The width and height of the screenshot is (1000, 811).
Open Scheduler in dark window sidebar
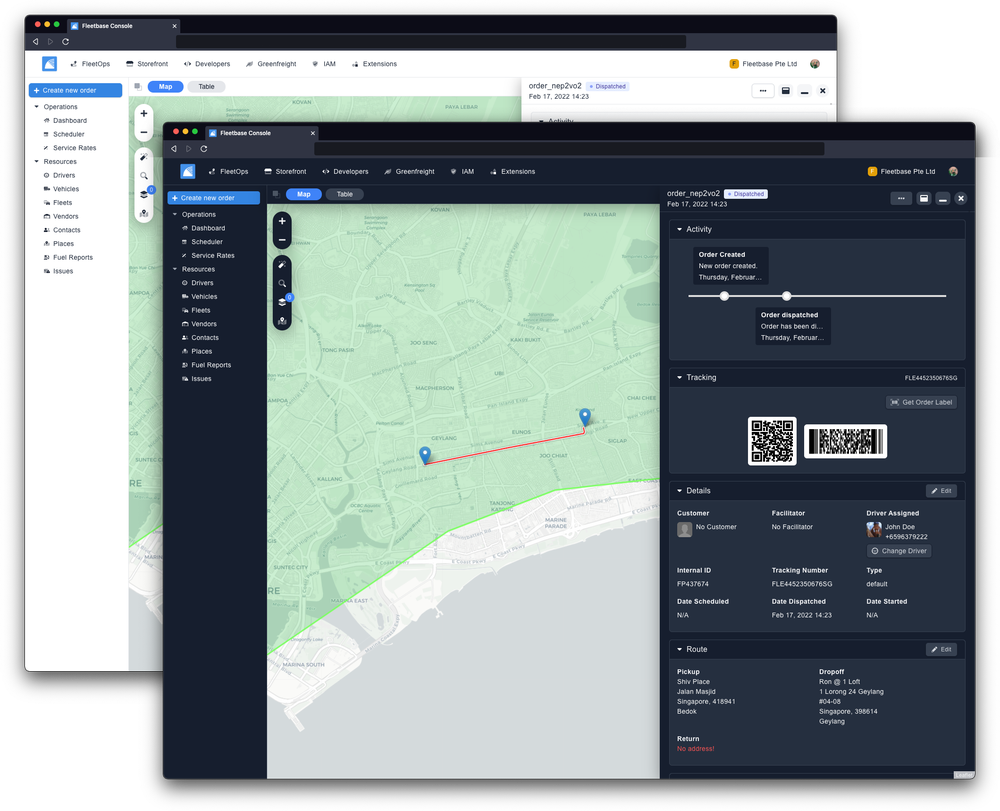pyautogui.click(x=202, y=242)
